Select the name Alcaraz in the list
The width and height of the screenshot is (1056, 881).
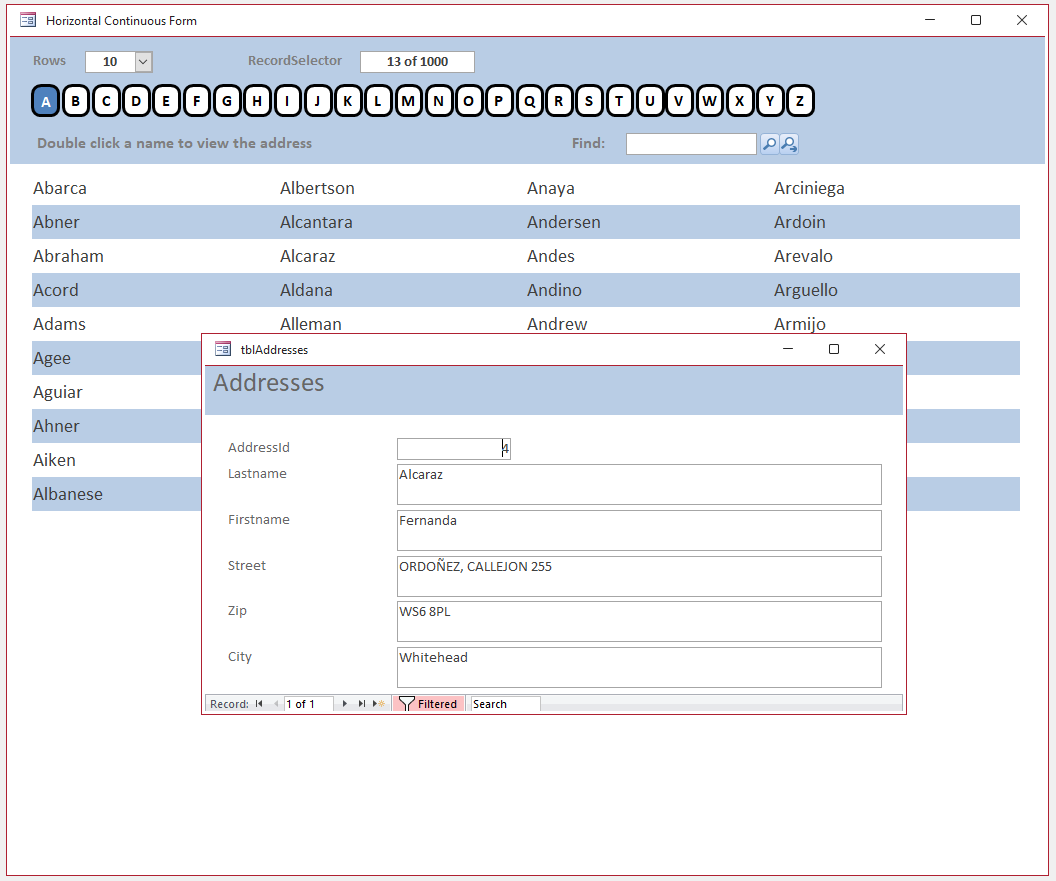308,256
